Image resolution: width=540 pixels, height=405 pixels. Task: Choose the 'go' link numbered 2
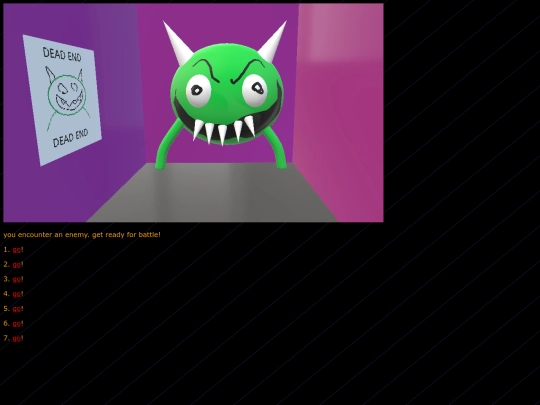point(17,265)
